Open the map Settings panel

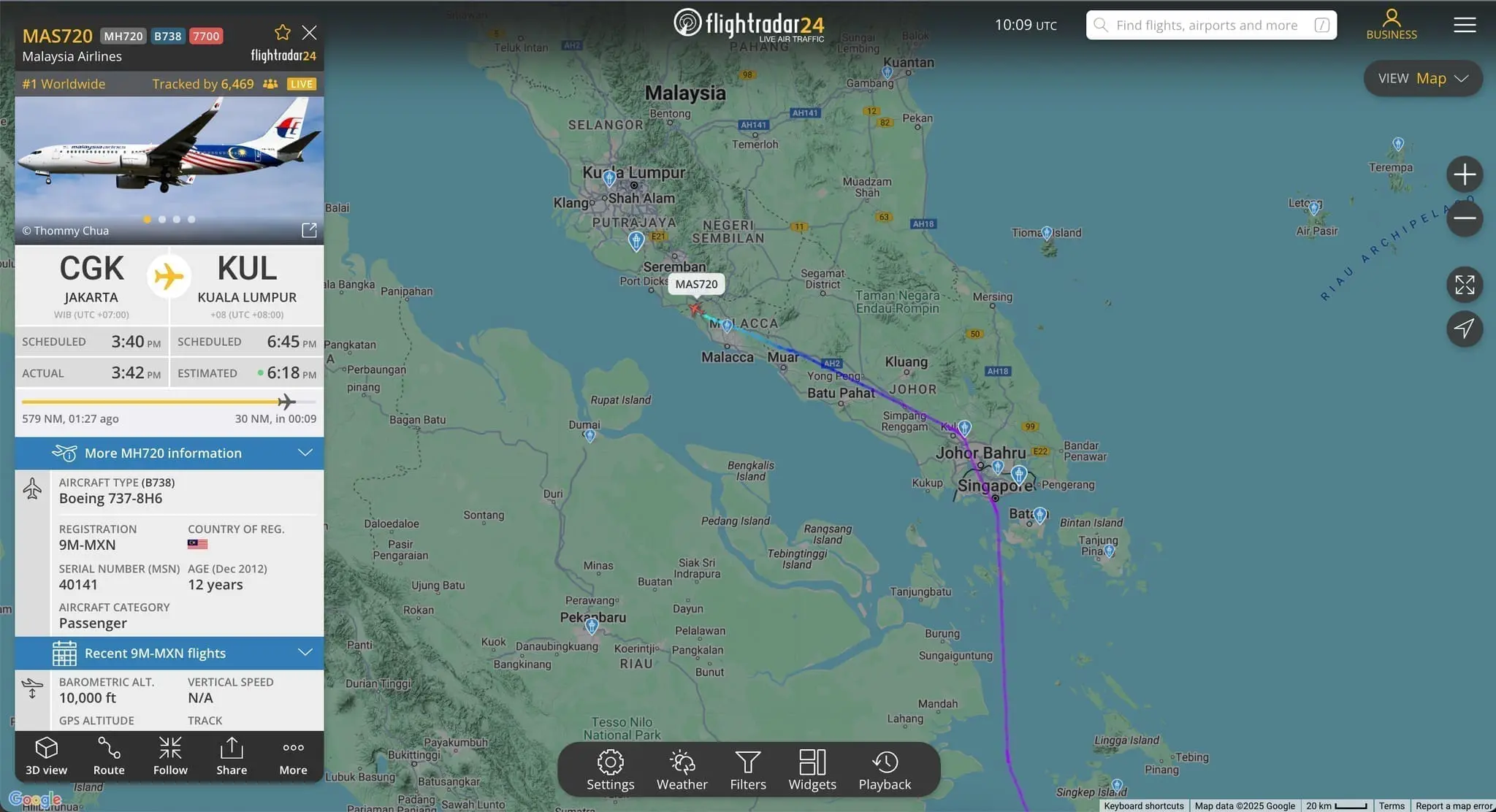[610, 770]
